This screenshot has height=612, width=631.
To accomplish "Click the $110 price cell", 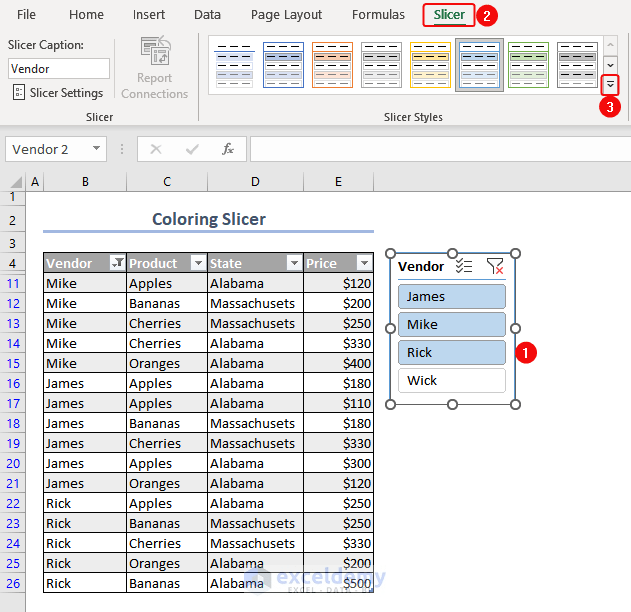I will click(338, 404).
